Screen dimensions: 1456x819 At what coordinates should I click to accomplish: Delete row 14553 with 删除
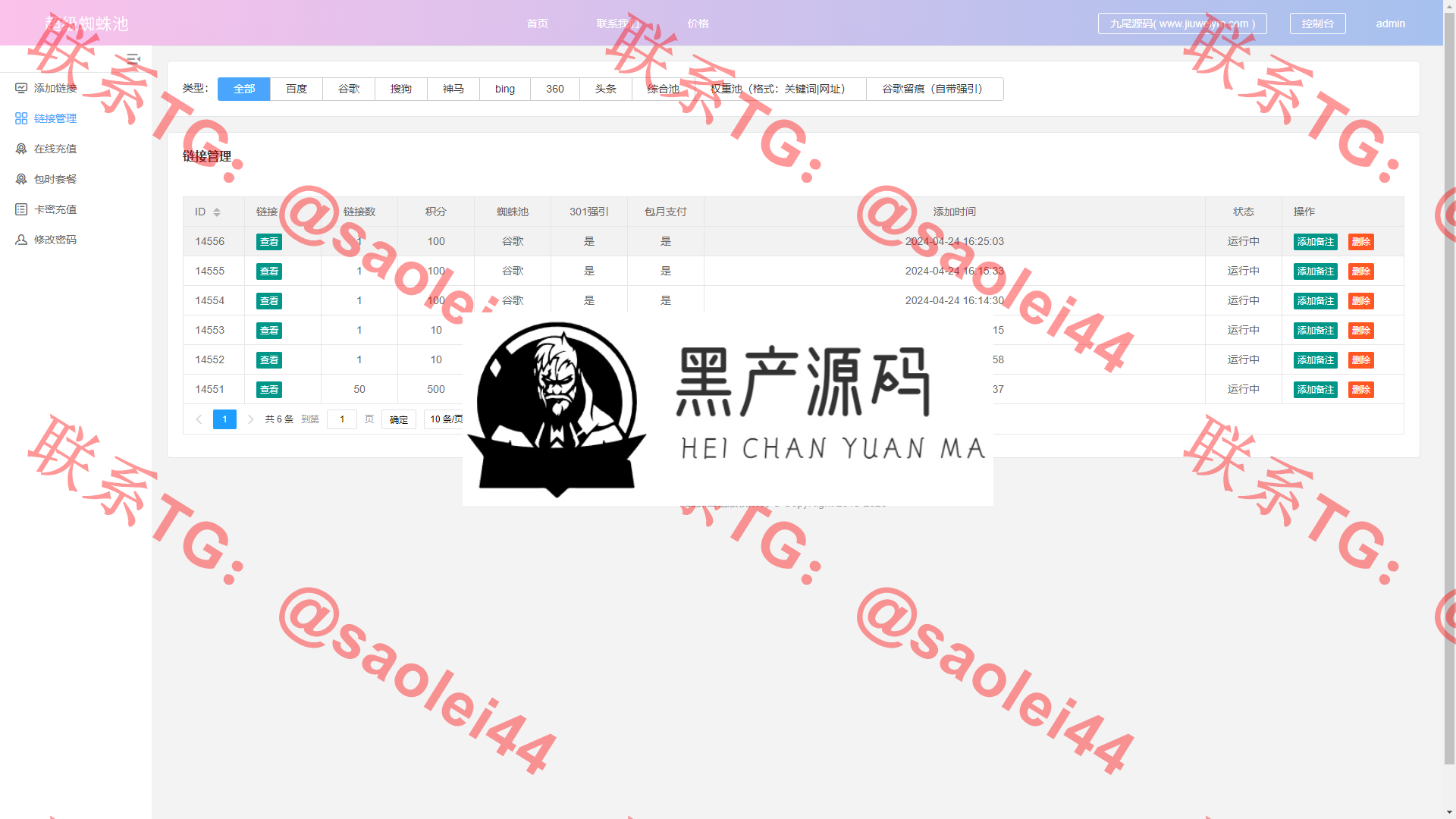tap(1361, 331)
